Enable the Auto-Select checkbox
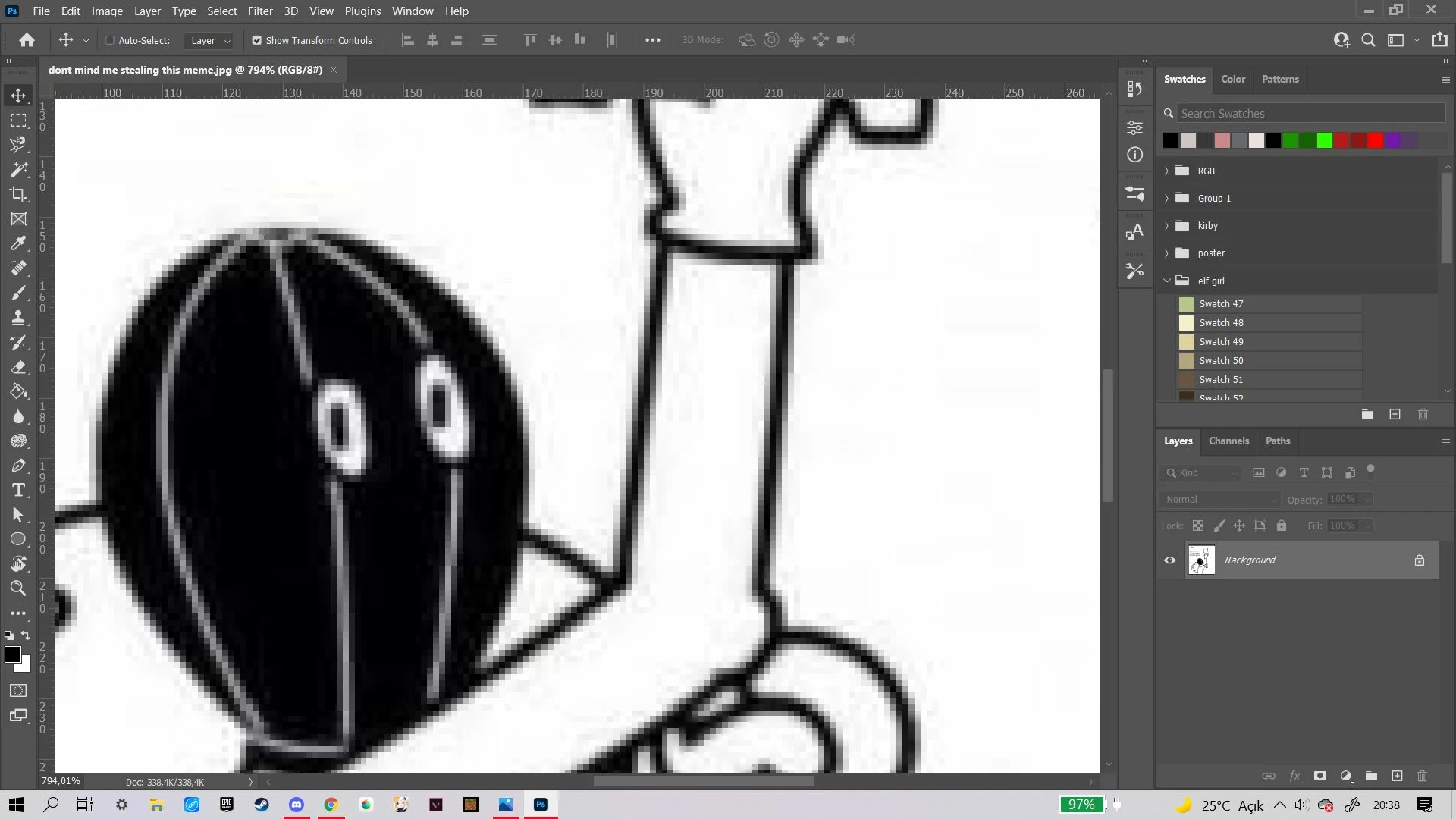This screenshot has height=819, width=1456. click(x=110, y=40)
